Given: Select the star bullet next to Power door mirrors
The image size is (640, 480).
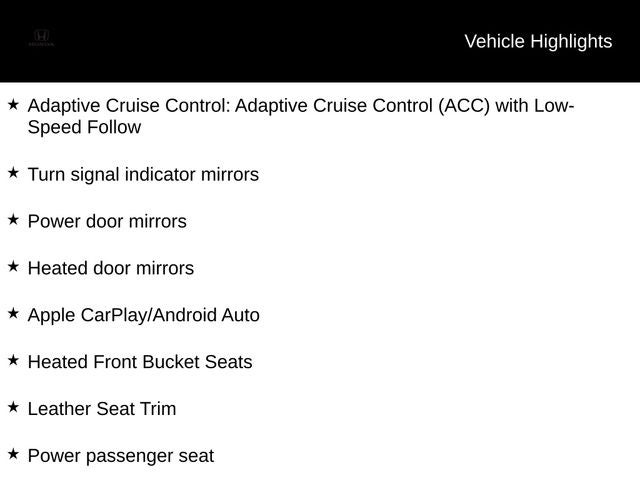Looking at the screenshot, I should click(x=13, y=220).
